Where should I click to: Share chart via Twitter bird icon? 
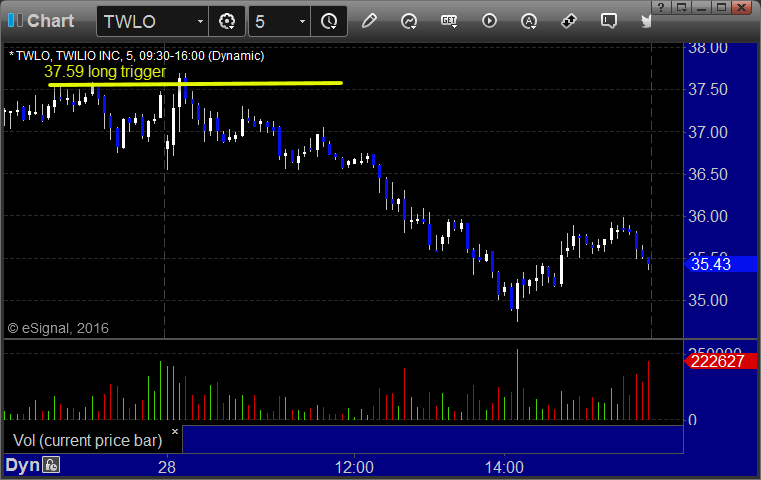646,21
